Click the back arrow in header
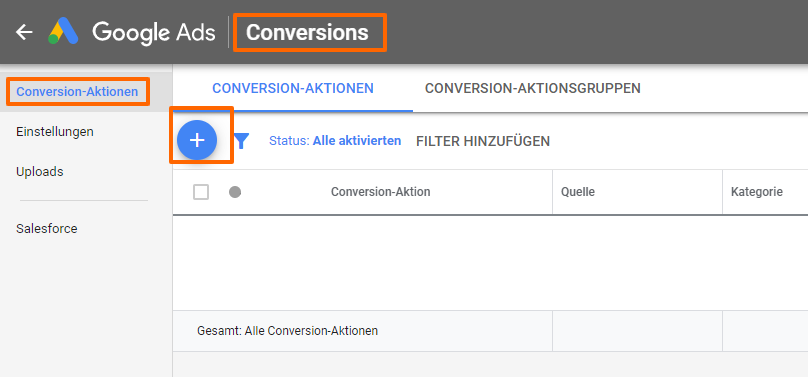The height and width of the screenshot is (377, 808). tap(24, 32)
